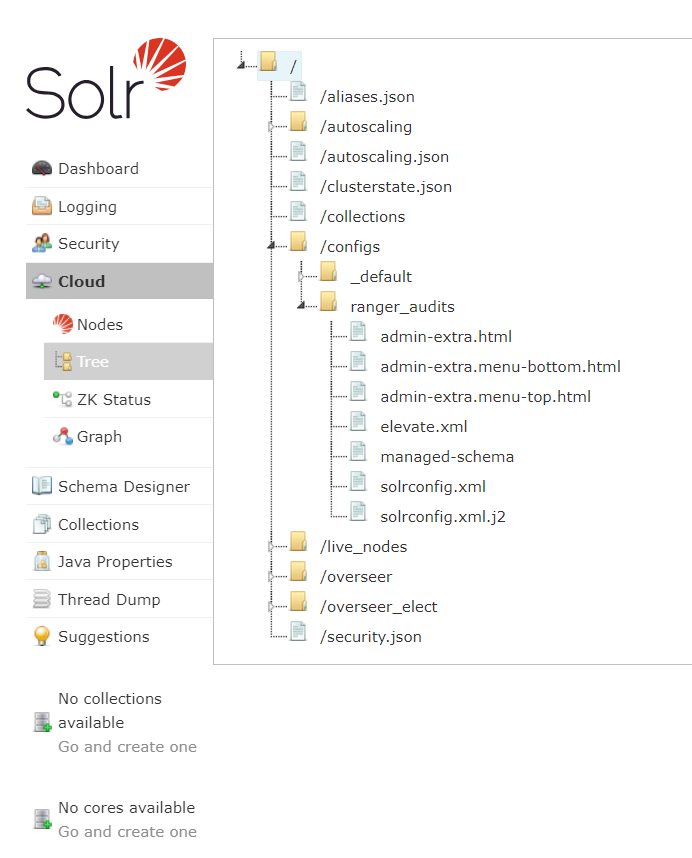Open the Thread Dump menu item
Screen dimensions: 692x858
coord(119,599)
